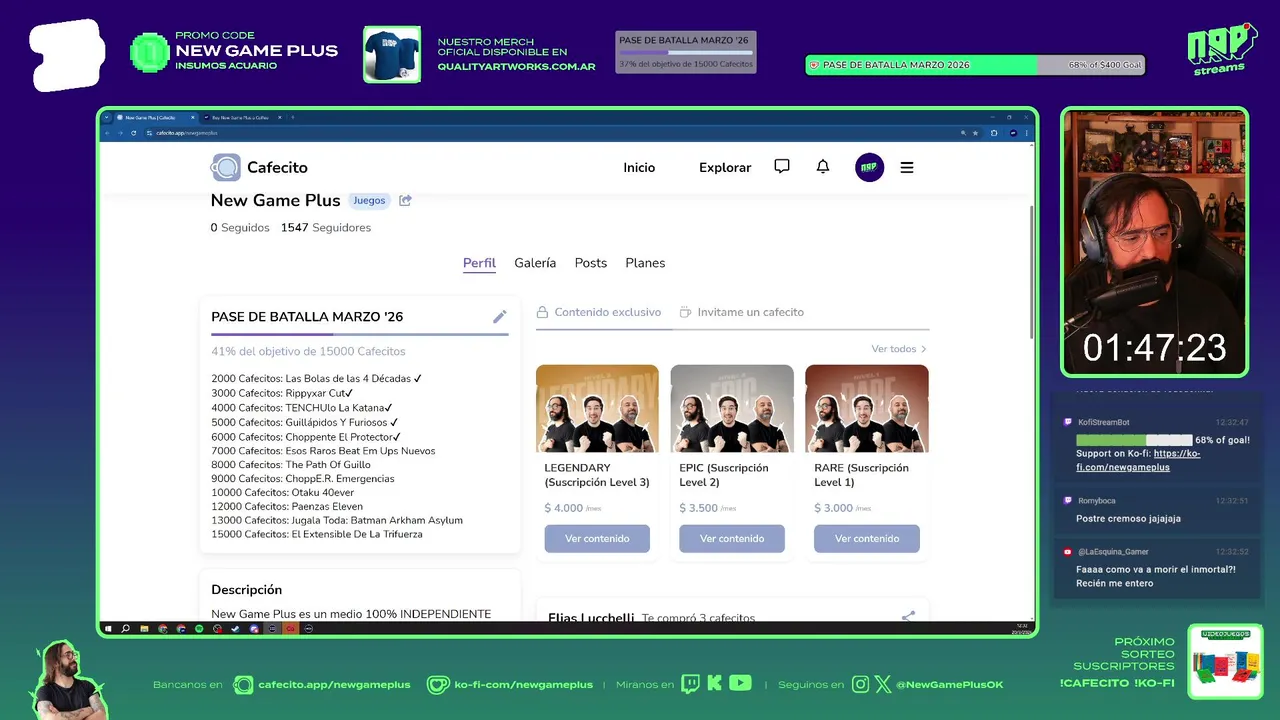Click LEGENDARY (Suscripción Level 3) title

pos(597,475)
